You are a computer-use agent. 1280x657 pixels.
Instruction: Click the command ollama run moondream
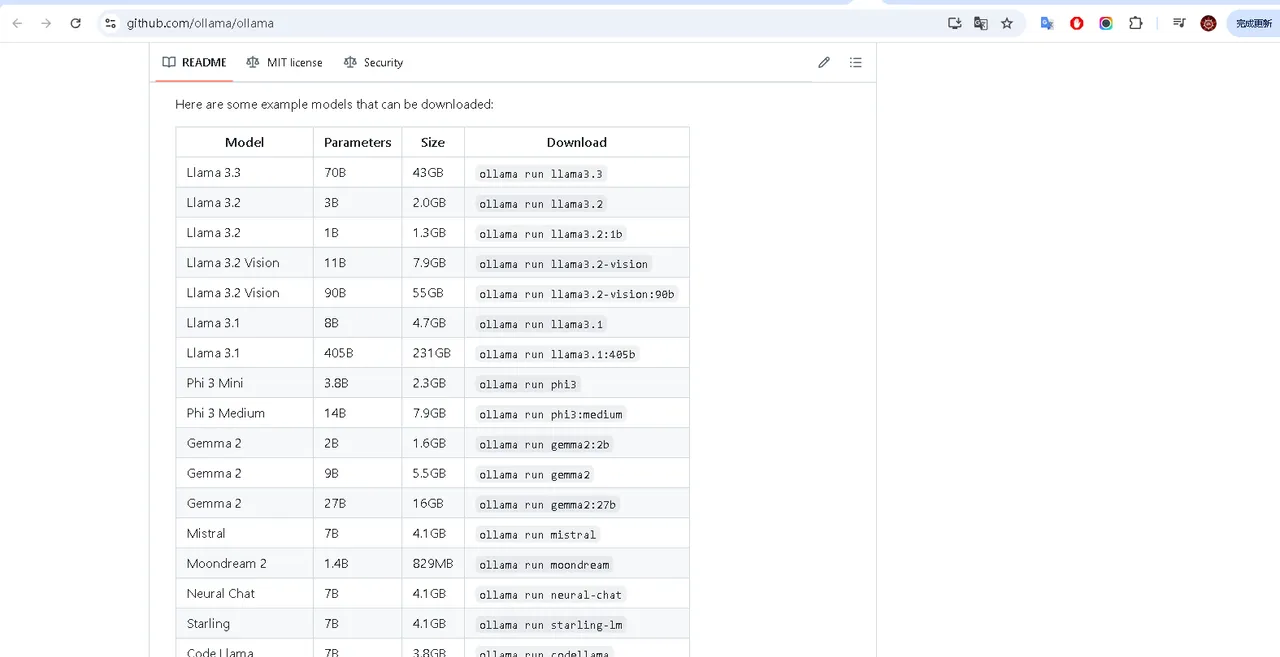pos(544,563)
